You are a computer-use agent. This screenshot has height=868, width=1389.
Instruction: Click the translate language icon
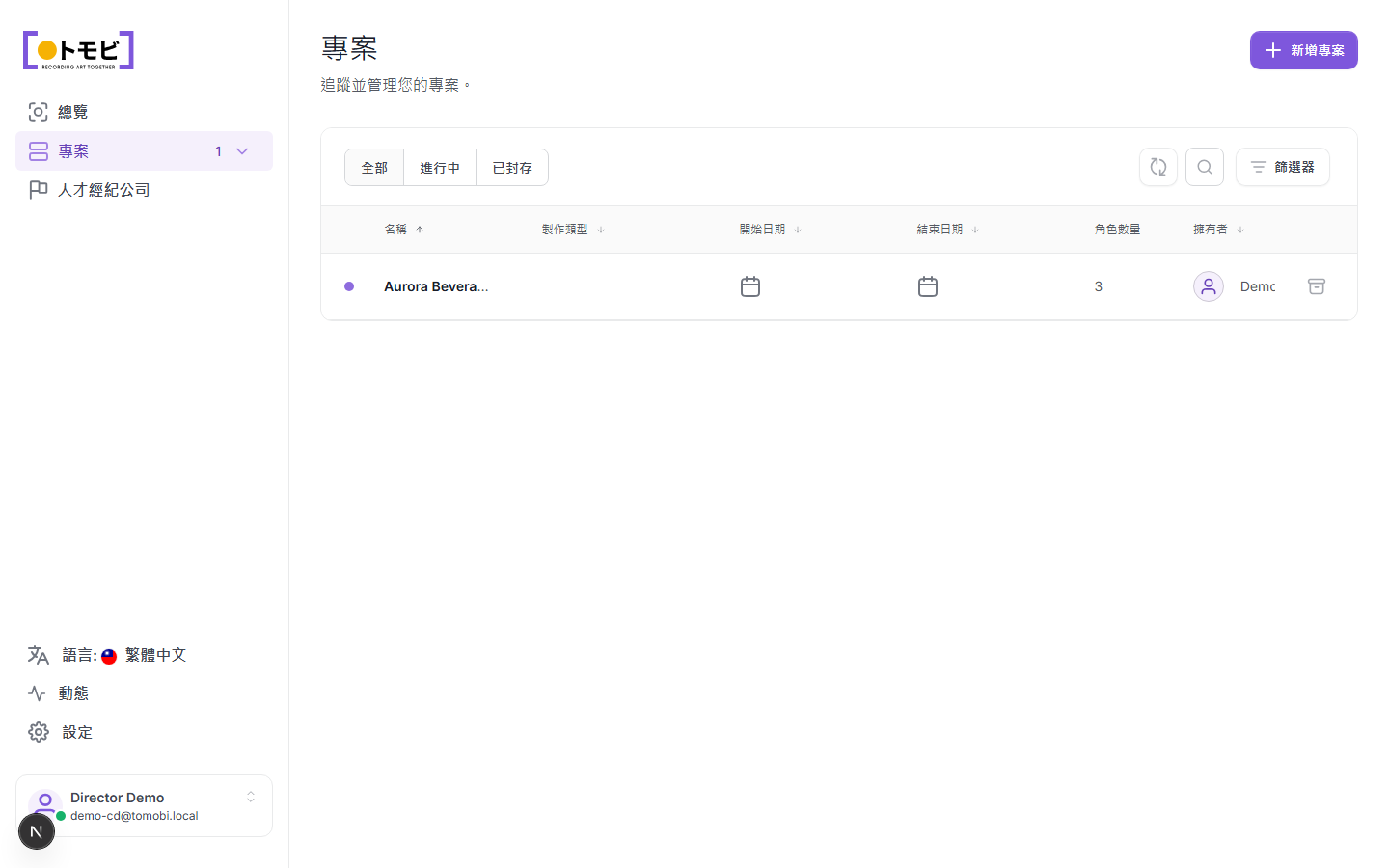click(x=38, y=655)
